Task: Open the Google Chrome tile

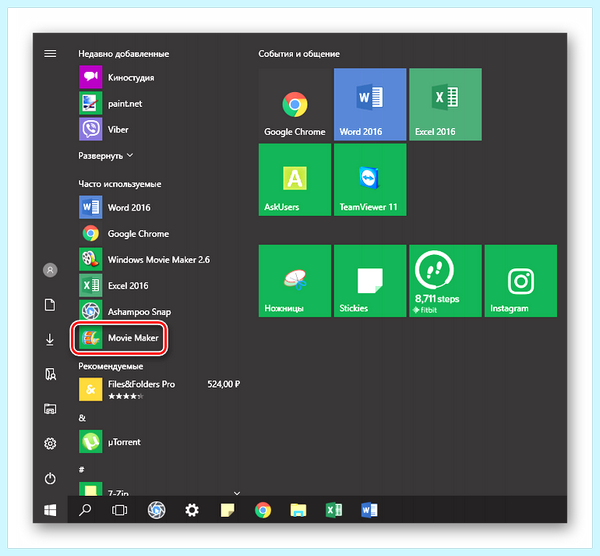Action: (295, 104)
